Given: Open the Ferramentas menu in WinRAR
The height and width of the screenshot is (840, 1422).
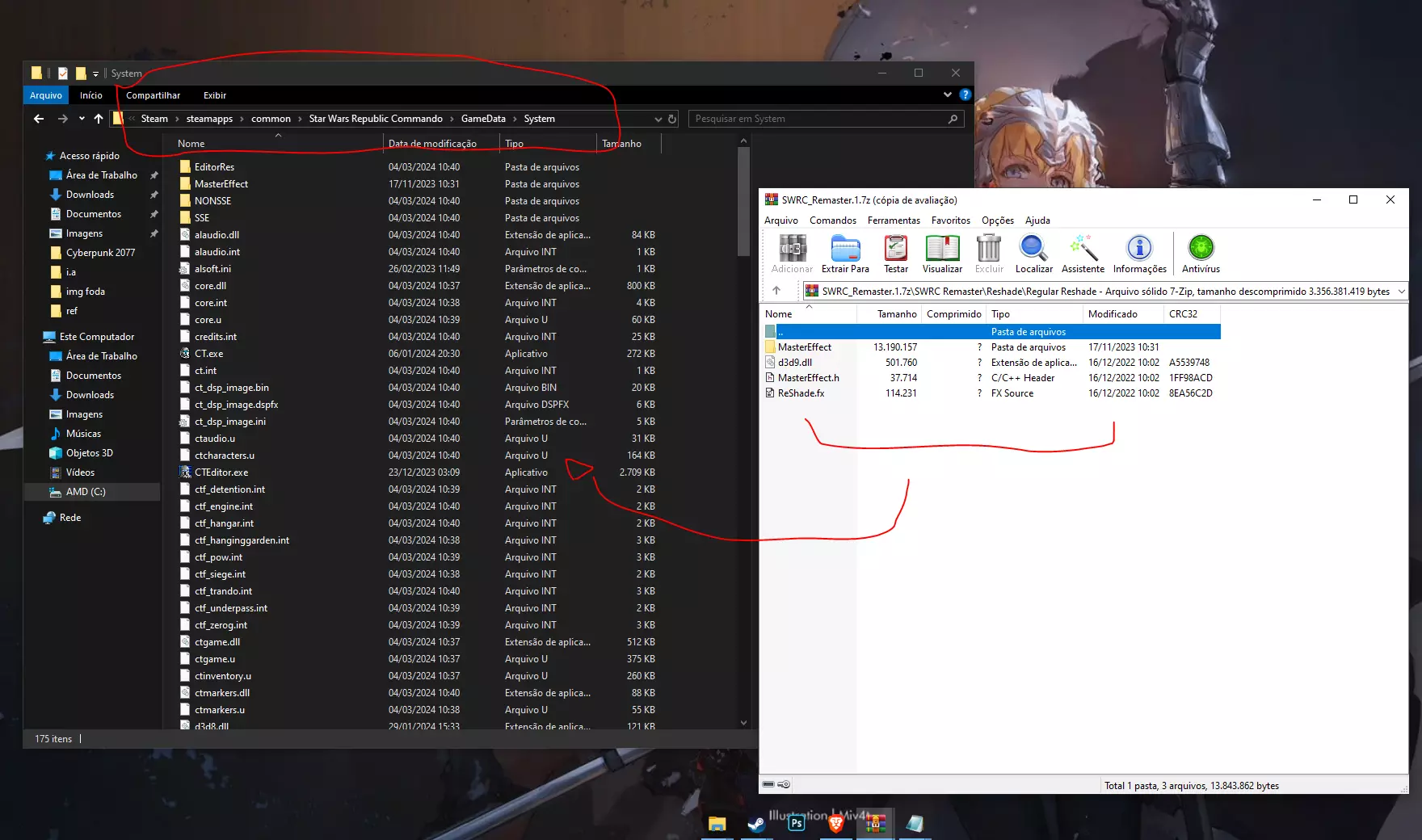Looking at the screenshot, I should pyautogui.click(x=894, y=220).
